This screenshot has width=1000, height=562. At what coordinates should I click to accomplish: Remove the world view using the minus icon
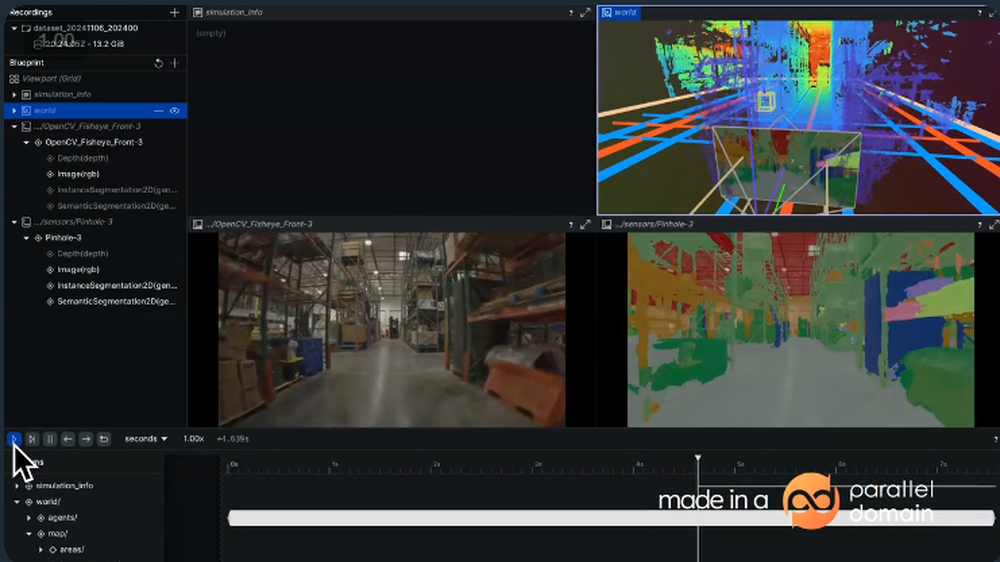158,111
